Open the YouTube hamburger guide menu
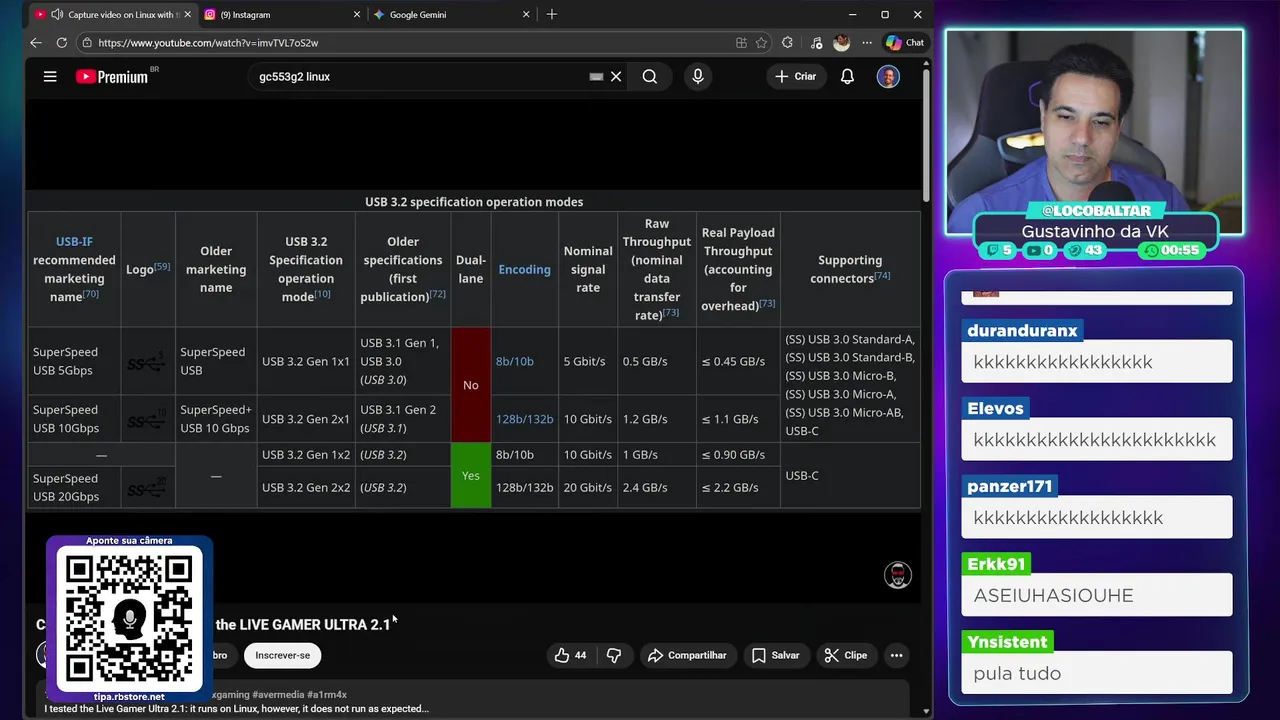 point(50,76)
